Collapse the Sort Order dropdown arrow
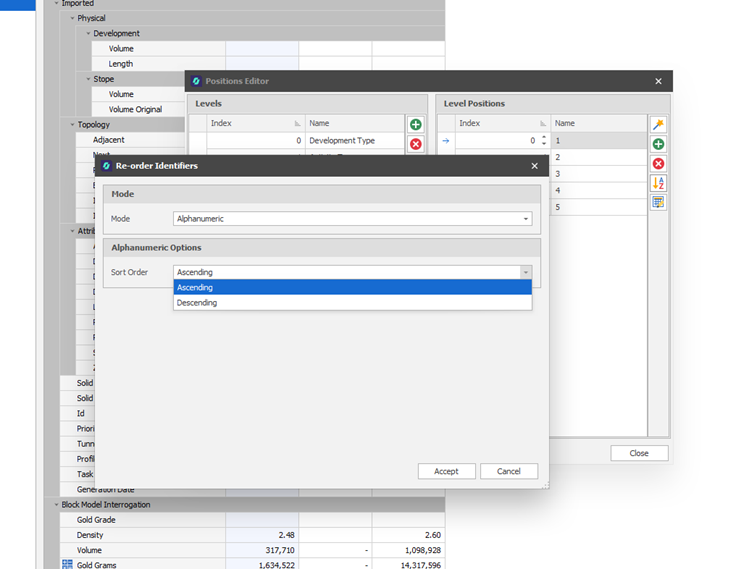The width and height of the screenshot is (736, 569). (525, 272)
